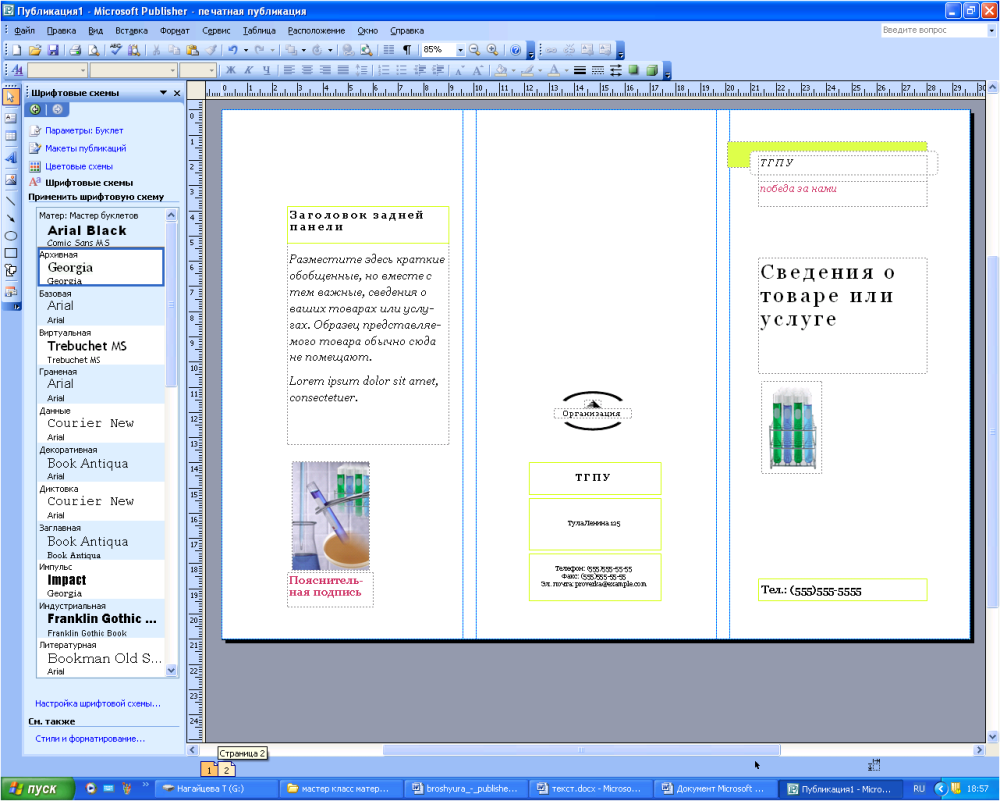The image size is (1000, 801).
Task: Click the zoom in magnifier icon
Action: point(492,50)
